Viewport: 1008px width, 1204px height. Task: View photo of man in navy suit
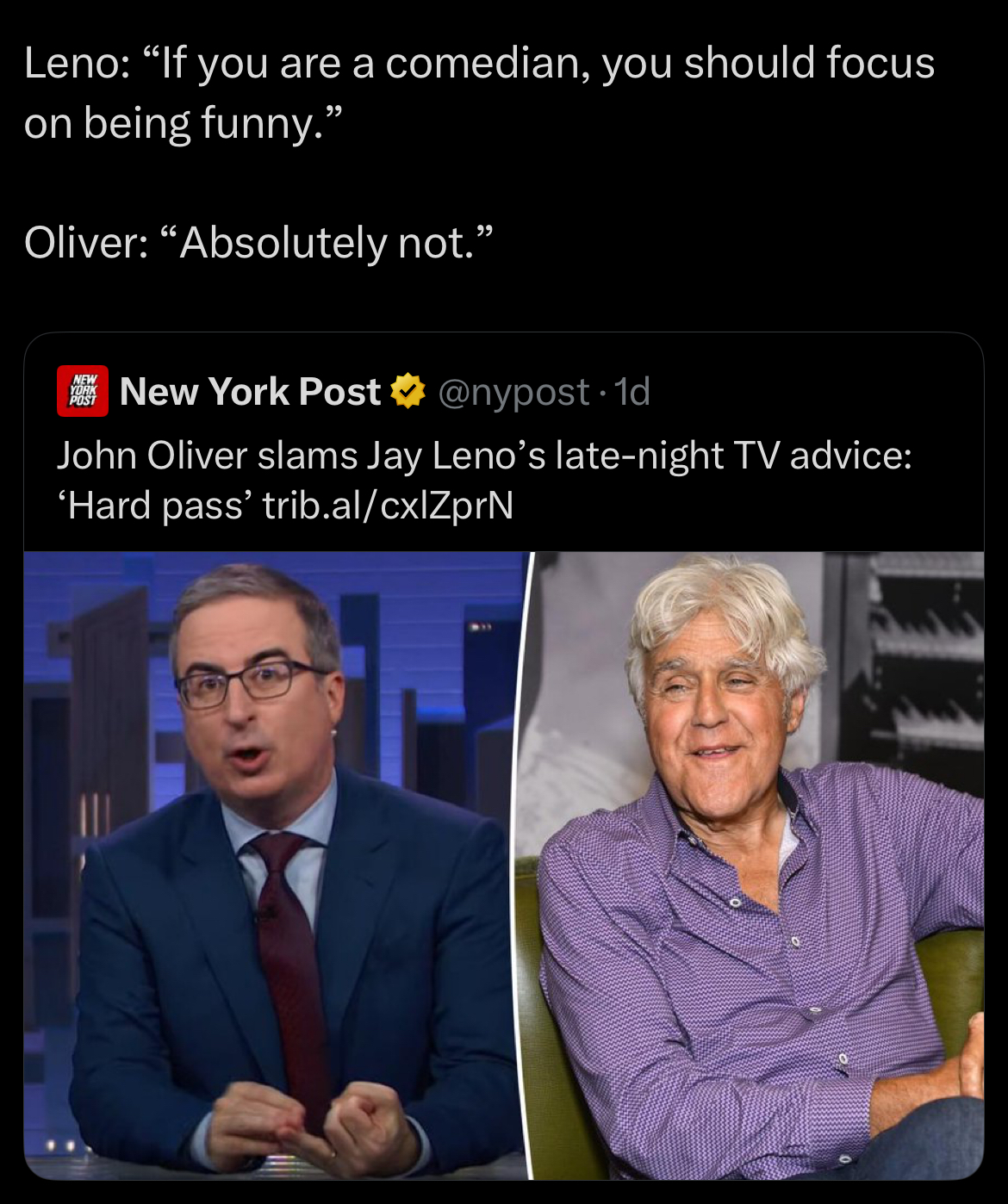[276, 866]
